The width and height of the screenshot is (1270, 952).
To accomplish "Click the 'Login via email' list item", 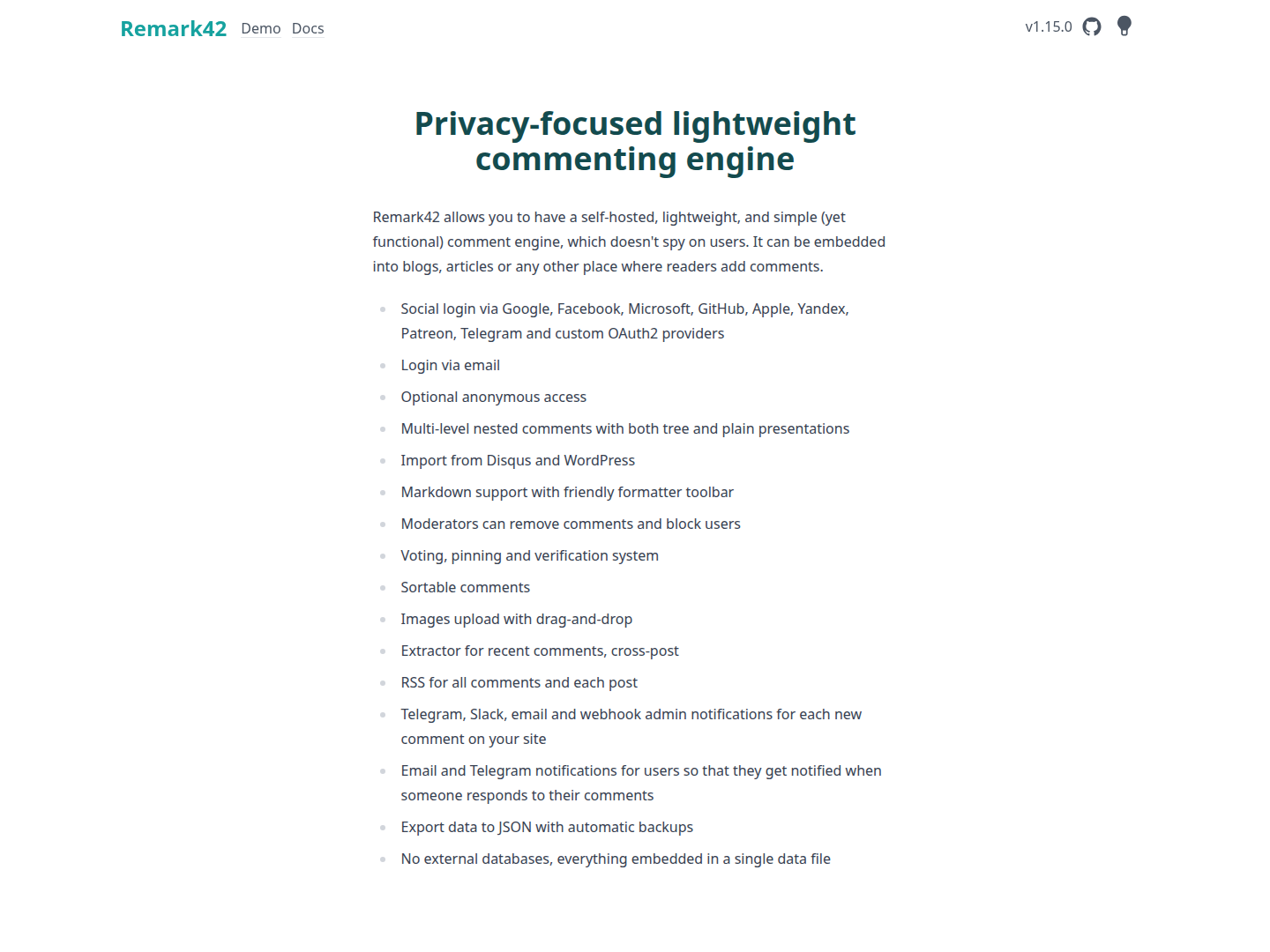I will pos(450,365).
